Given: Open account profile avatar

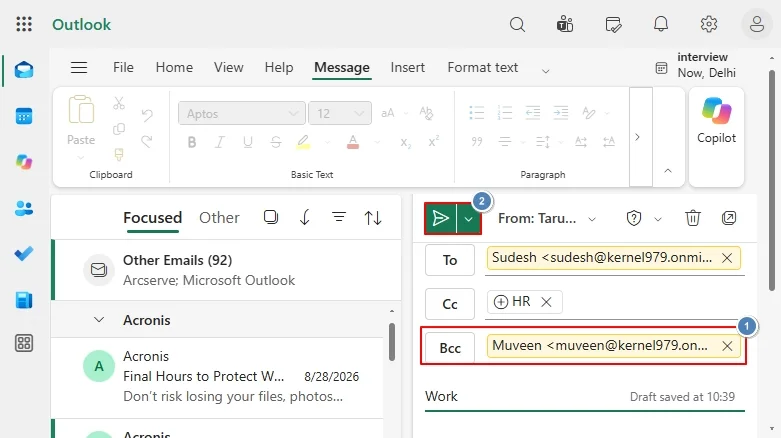Looking at the screenshot, I should (x=757, y=24).
